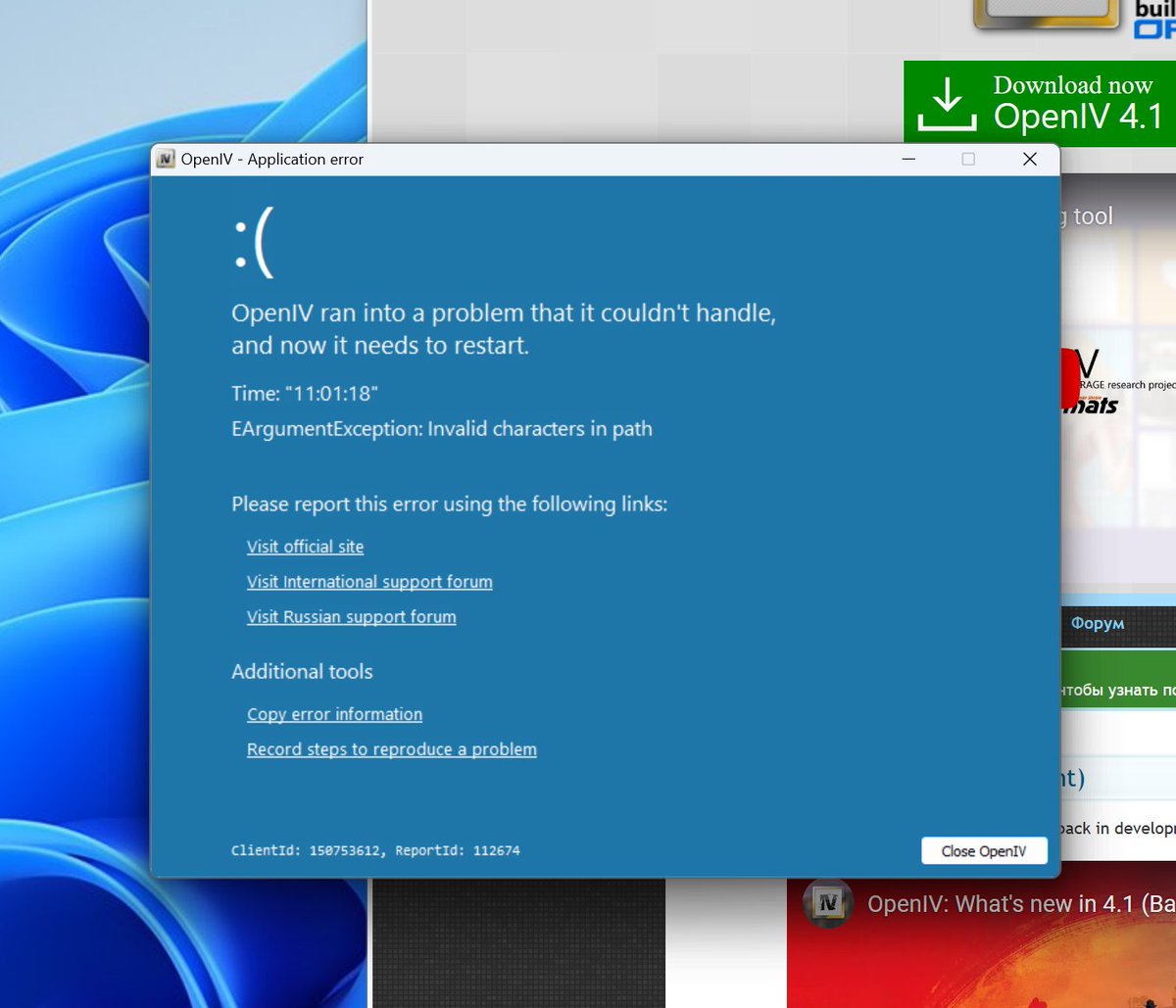The image size is (1176, 1008).
Task: Click the Time "11:01:18" text
Action: tap(305, 394)
